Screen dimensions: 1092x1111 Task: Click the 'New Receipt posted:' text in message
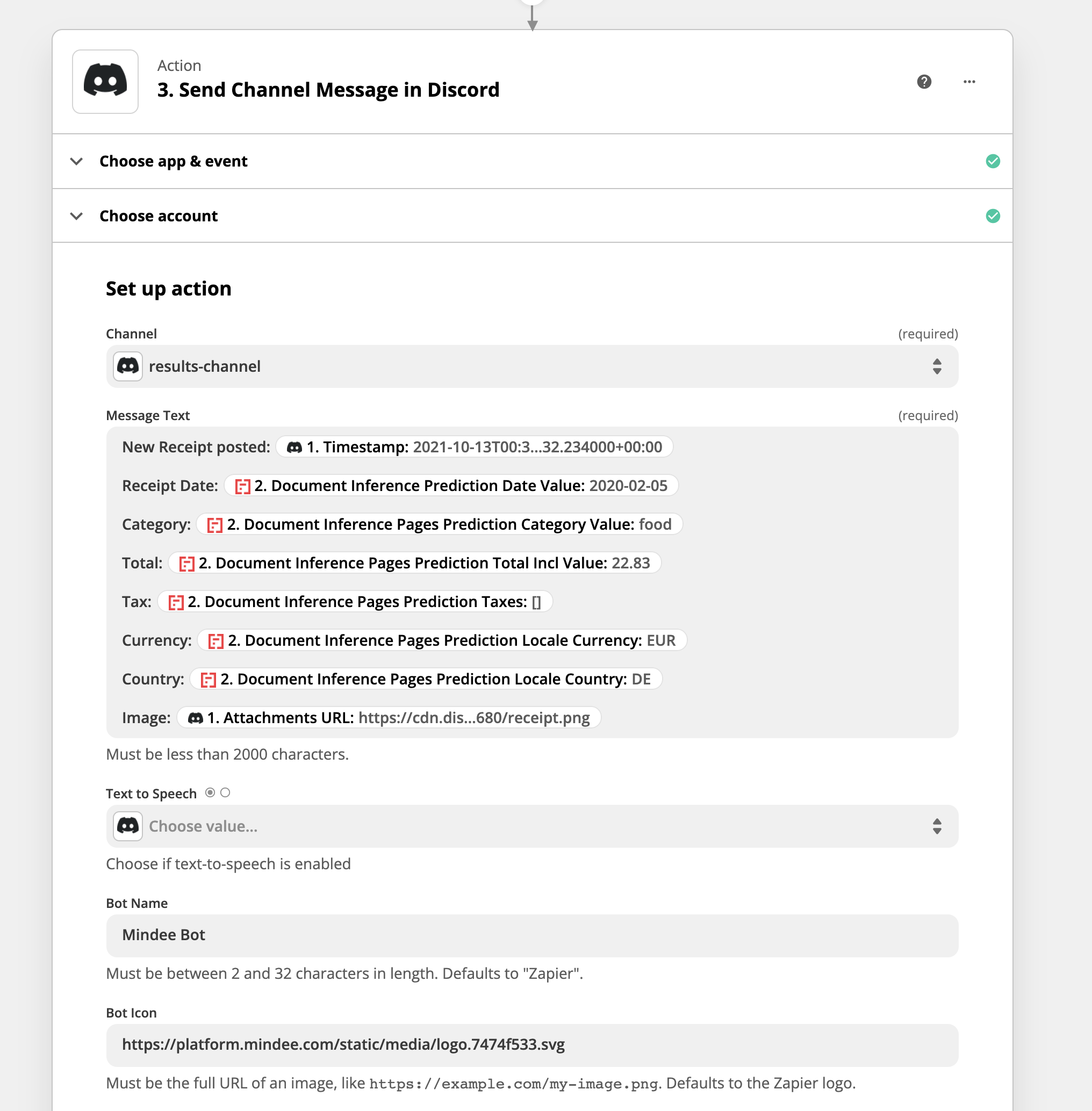(196, 446)
